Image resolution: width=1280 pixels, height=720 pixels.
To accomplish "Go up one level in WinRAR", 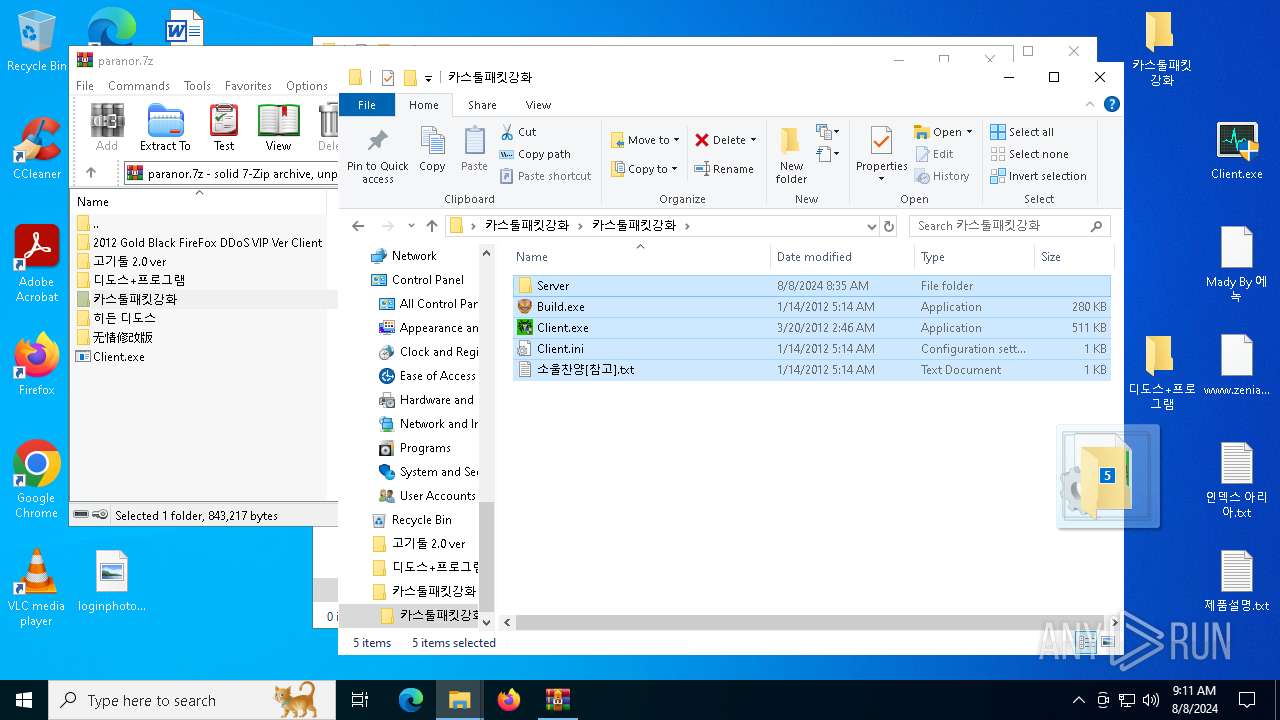I will [91, 173].
